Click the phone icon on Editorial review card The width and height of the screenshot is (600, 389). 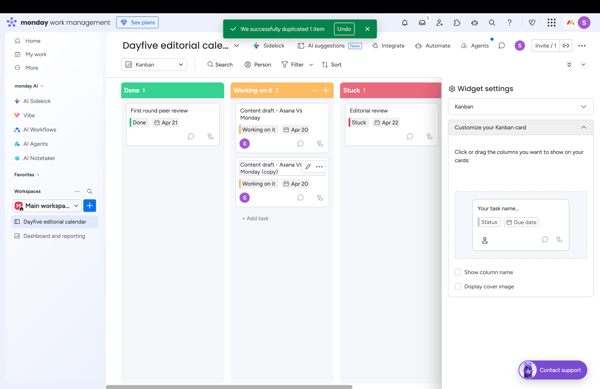point(429,137)
